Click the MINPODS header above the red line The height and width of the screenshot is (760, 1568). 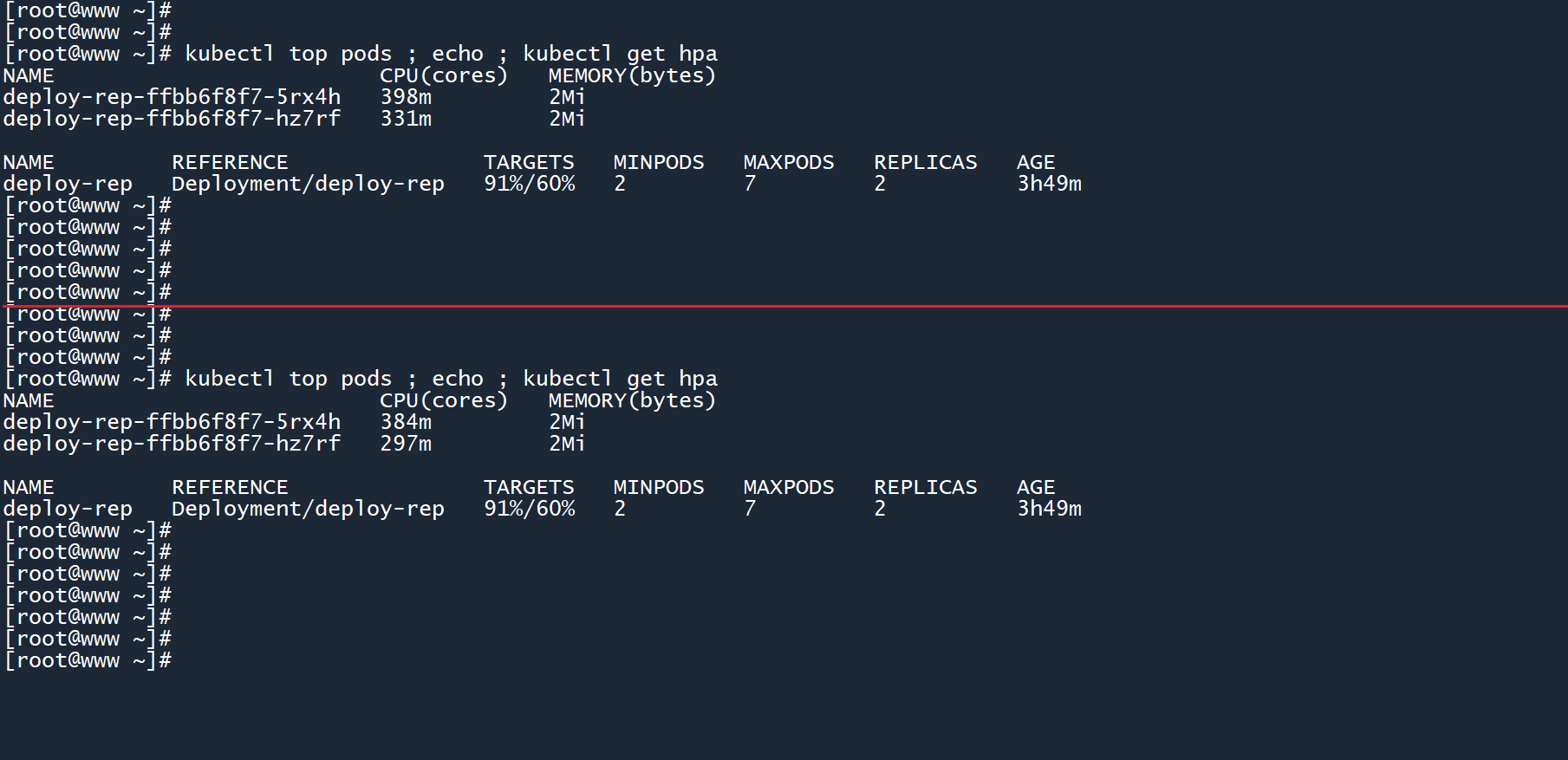point(659,162)
